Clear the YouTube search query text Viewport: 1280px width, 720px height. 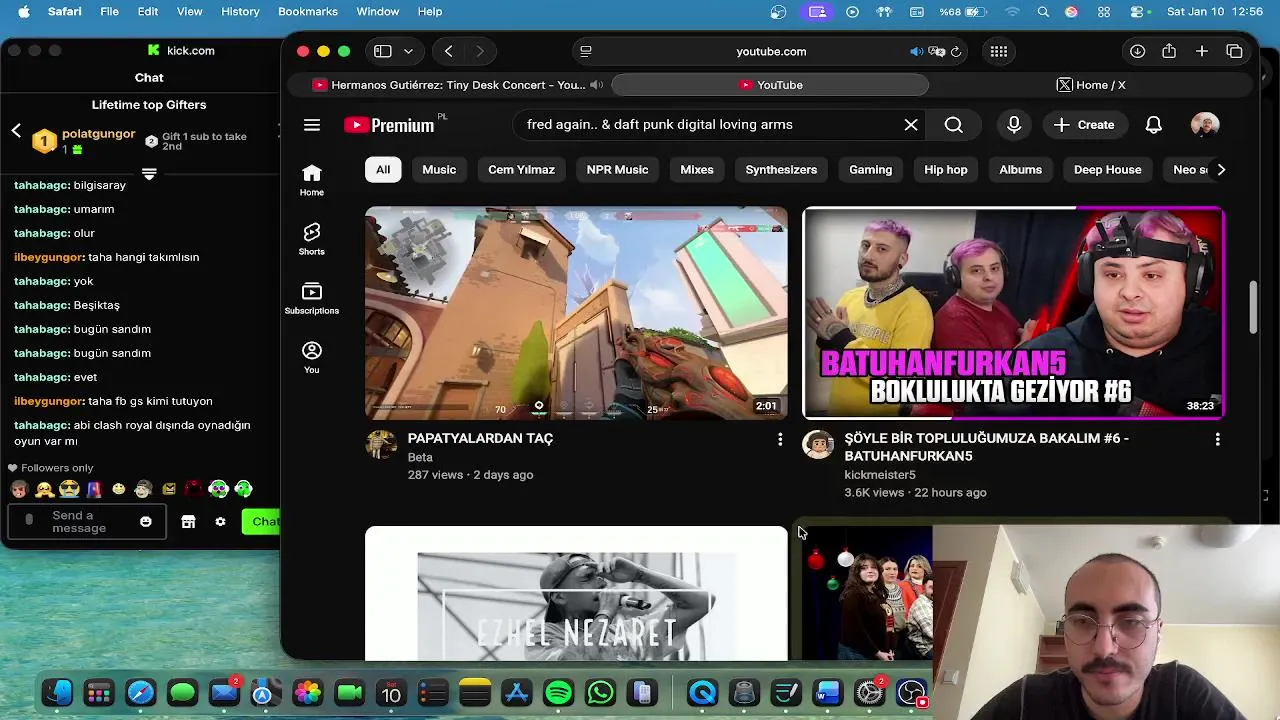coord(911,125)
